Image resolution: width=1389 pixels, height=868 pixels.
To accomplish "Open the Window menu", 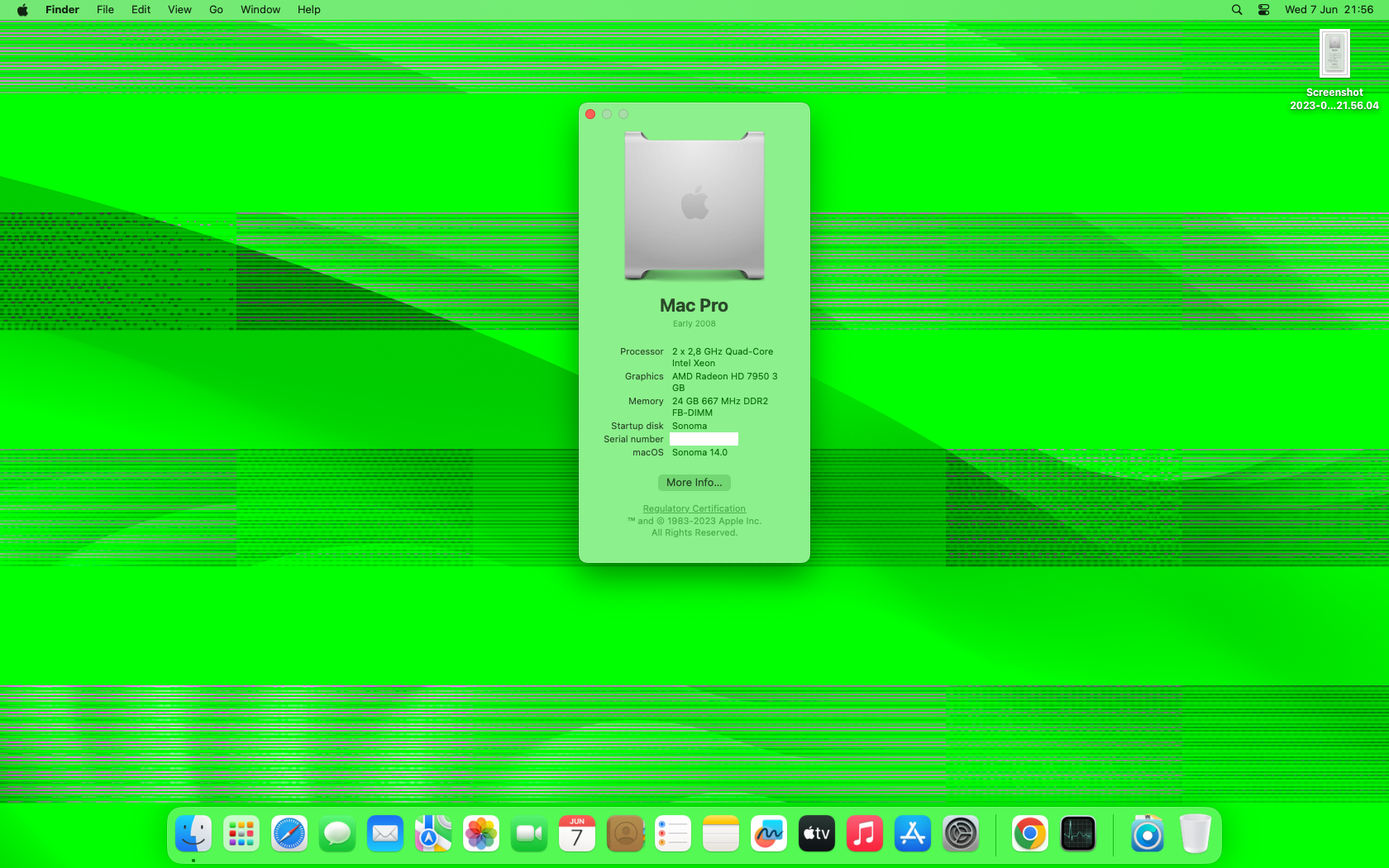I will (260, 10).
